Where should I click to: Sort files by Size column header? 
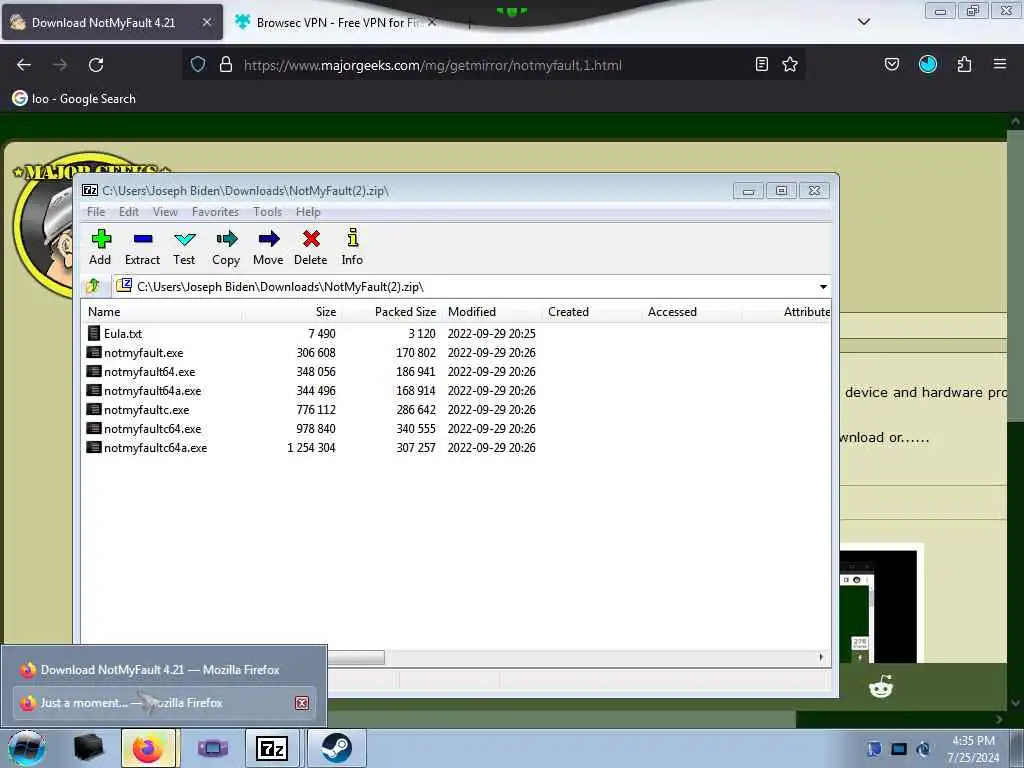(x=291, y=312)
